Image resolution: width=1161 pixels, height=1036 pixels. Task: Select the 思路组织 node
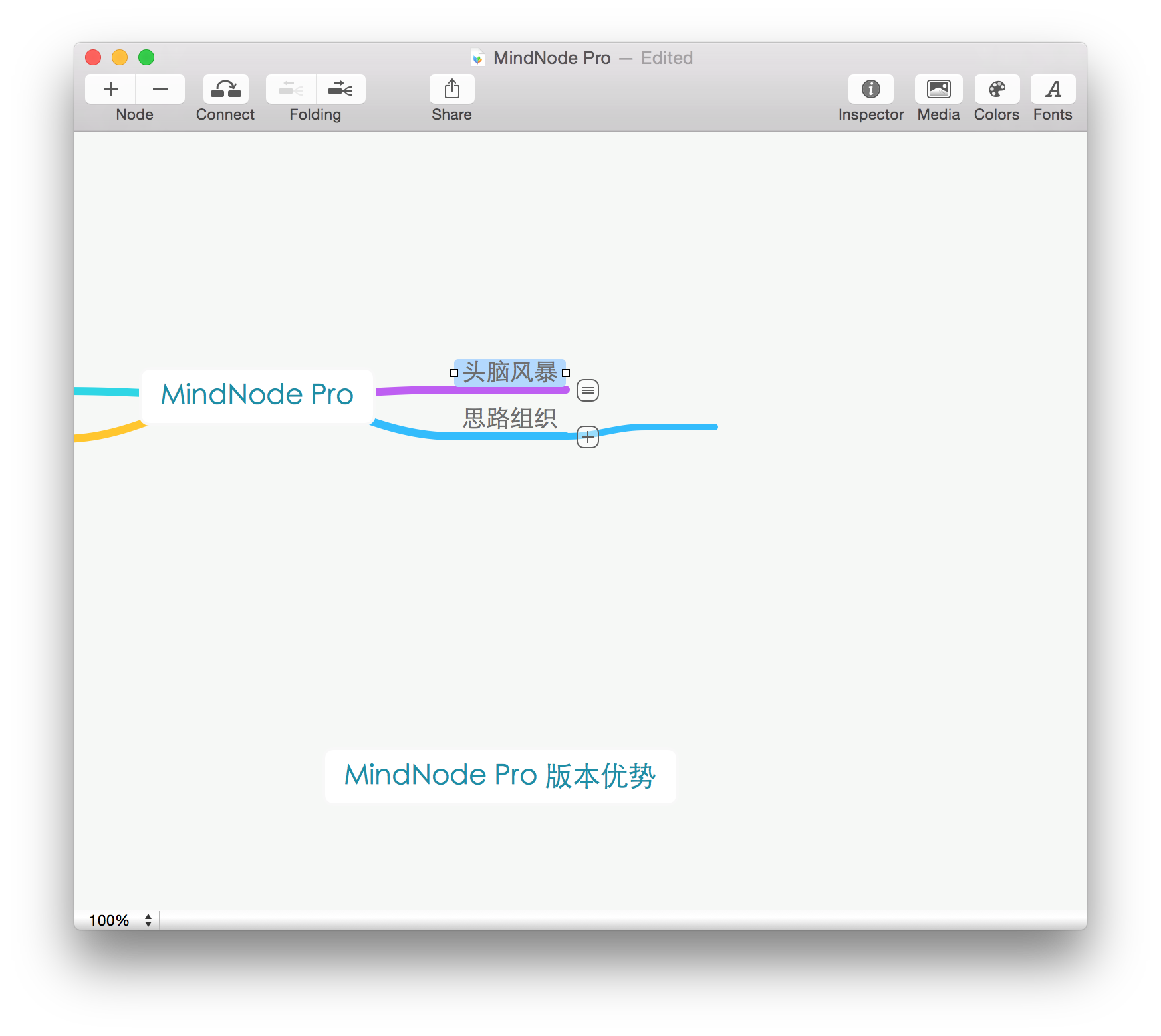[x=510, y=418]
